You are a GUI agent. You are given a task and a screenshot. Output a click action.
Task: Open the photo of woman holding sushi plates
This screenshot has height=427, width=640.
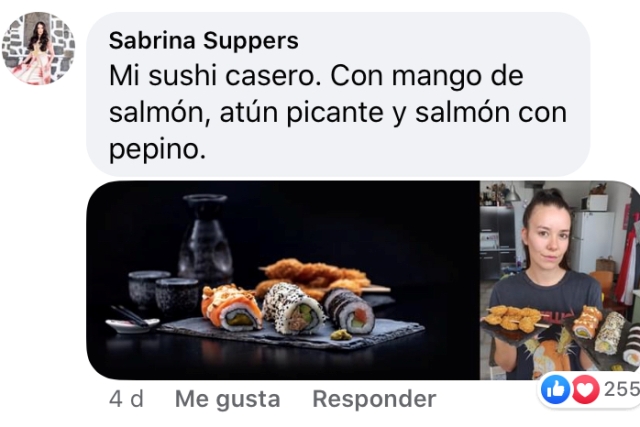click(x=560, y=280)
